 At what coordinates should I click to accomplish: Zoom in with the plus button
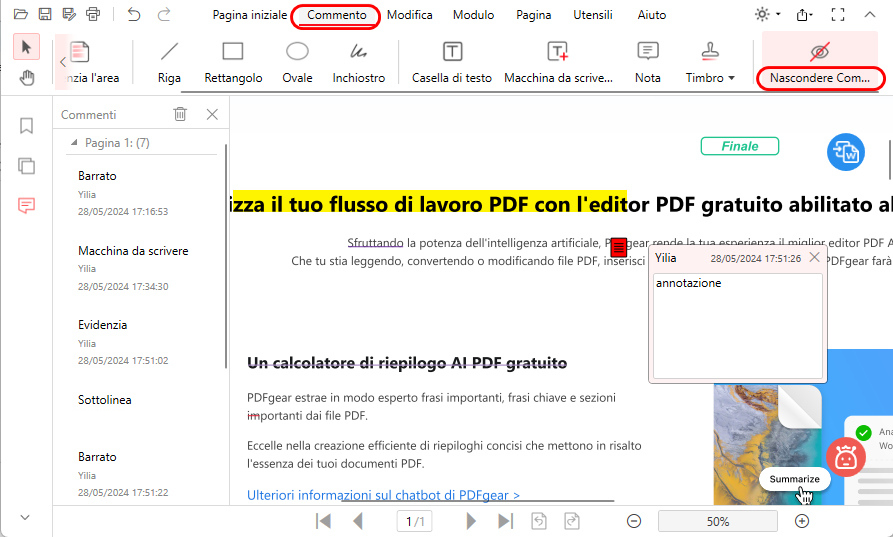(802, 521)
